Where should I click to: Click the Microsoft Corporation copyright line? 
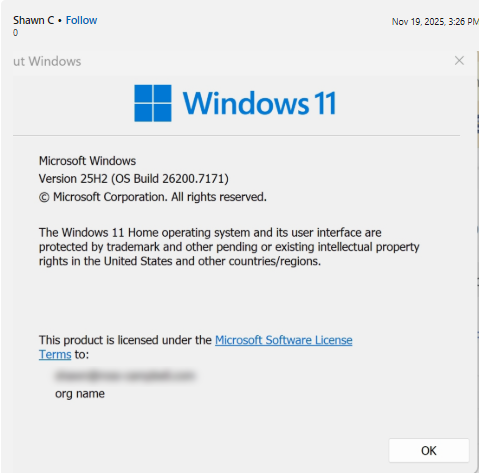(x=153, y=197)
